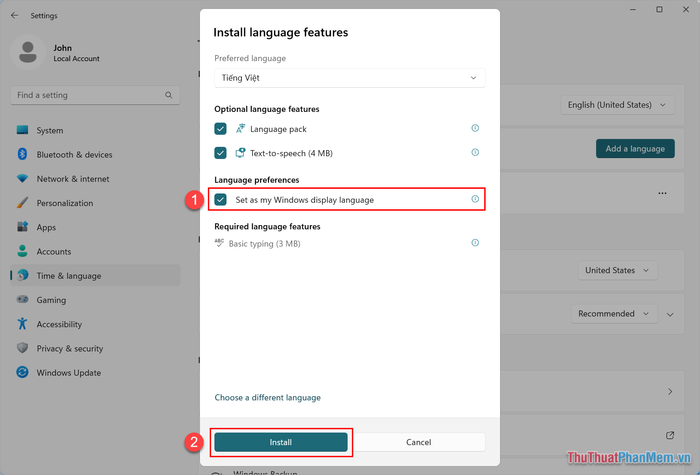700x475 pixels.
Task: Click the back arrow in Settings
Action: click(15, 16)
